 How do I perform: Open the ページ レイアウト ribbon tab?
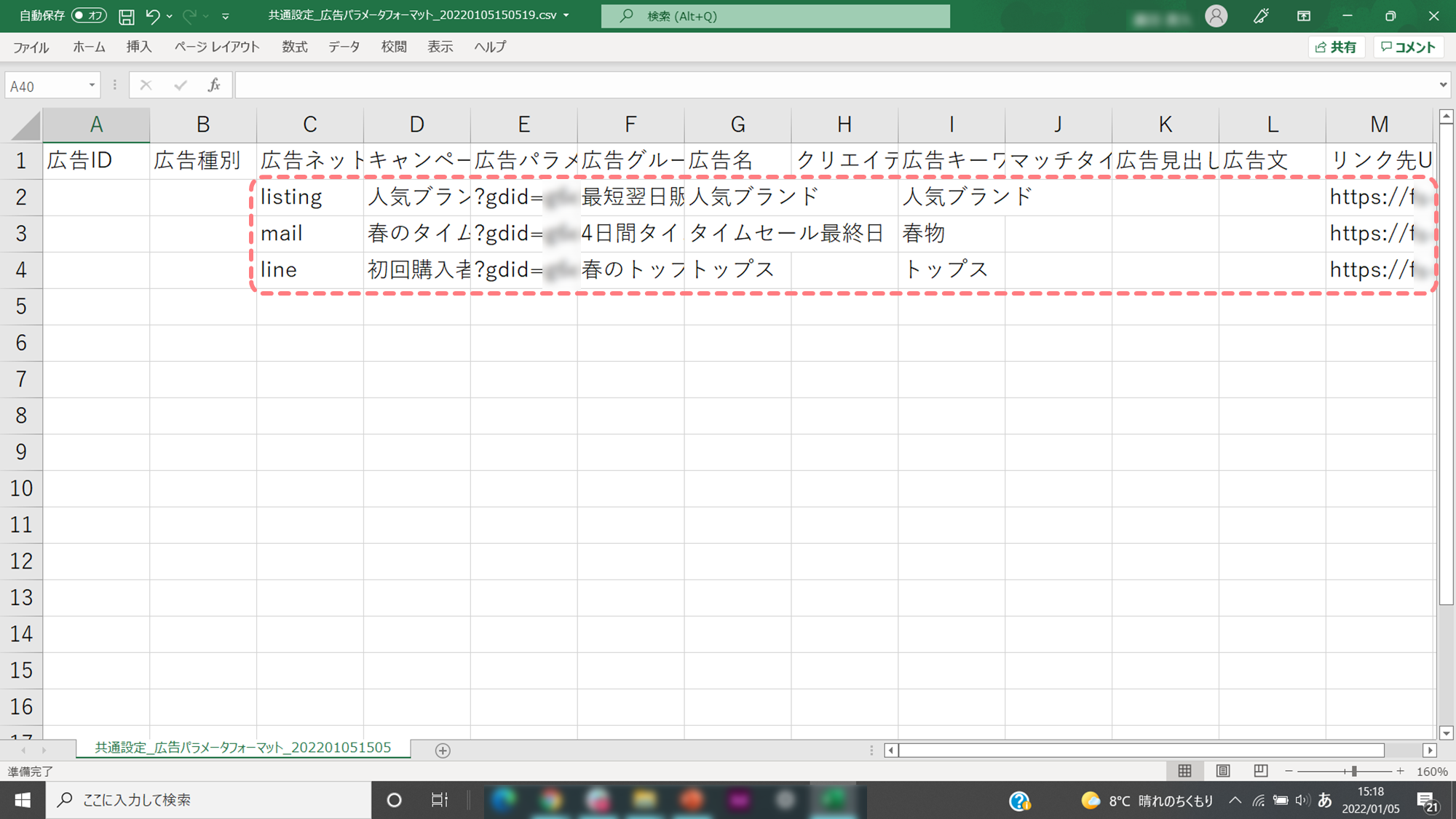(x=217, y=47)
